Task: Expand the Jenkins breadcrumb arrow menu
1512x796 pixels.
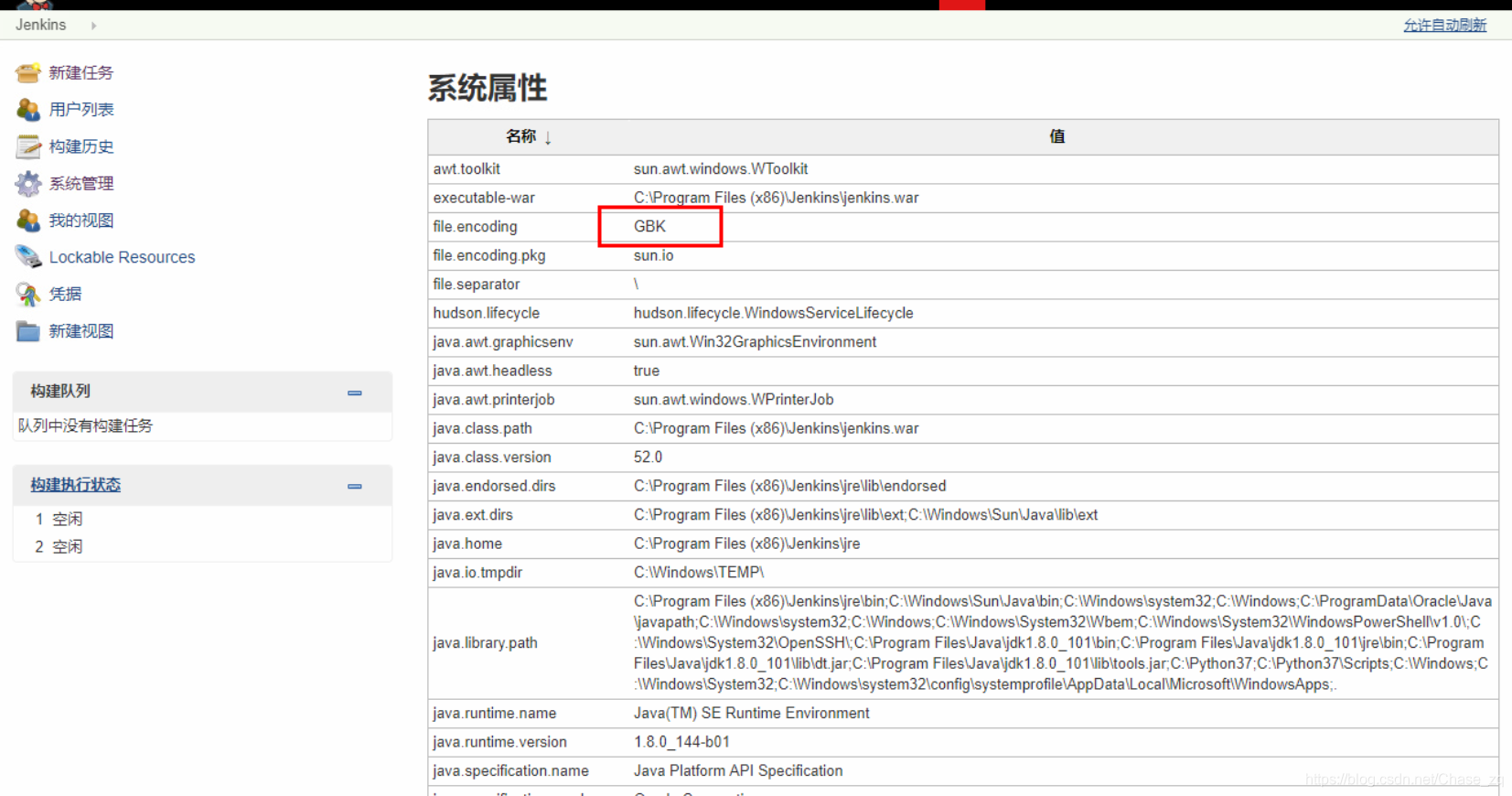Action: tap(93, 26)
